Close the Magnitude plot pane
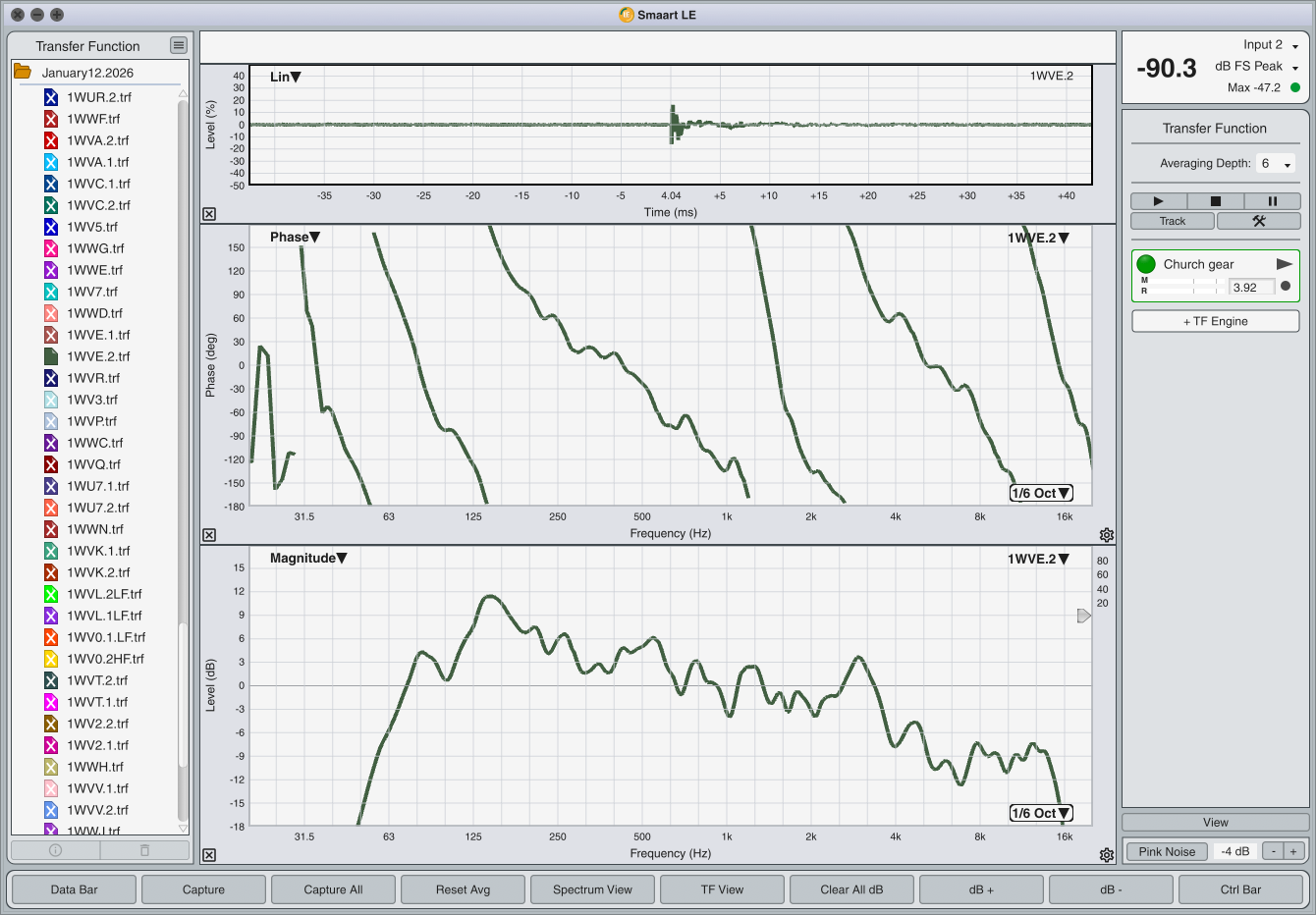 [x=209, y=855]
